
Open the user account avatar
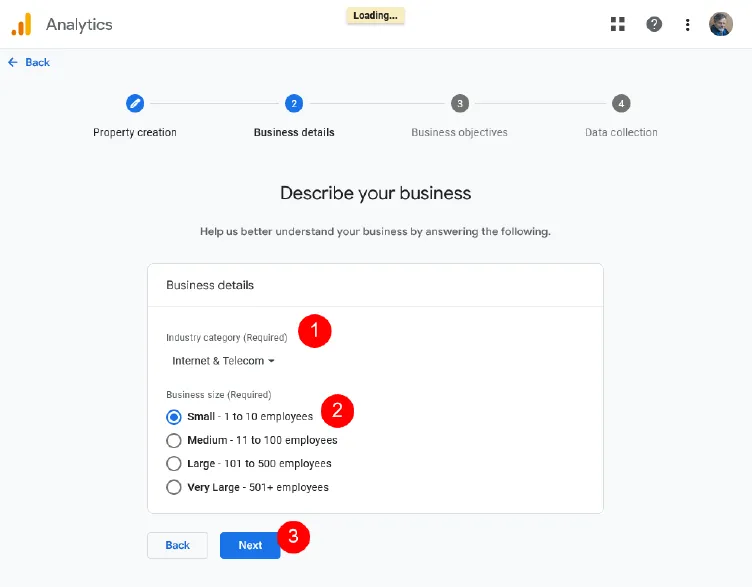coord(721,24)
